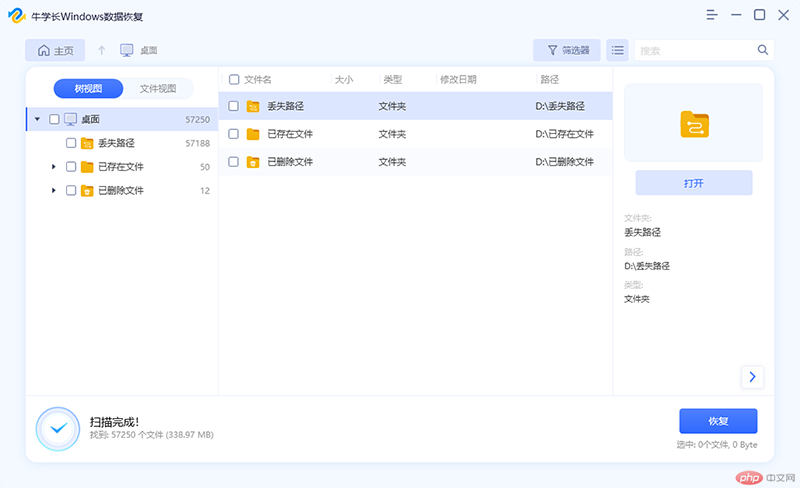Check the 已删除文件 checkbox in tree
The height and width of the screenshot is (488, 800).
71,191
